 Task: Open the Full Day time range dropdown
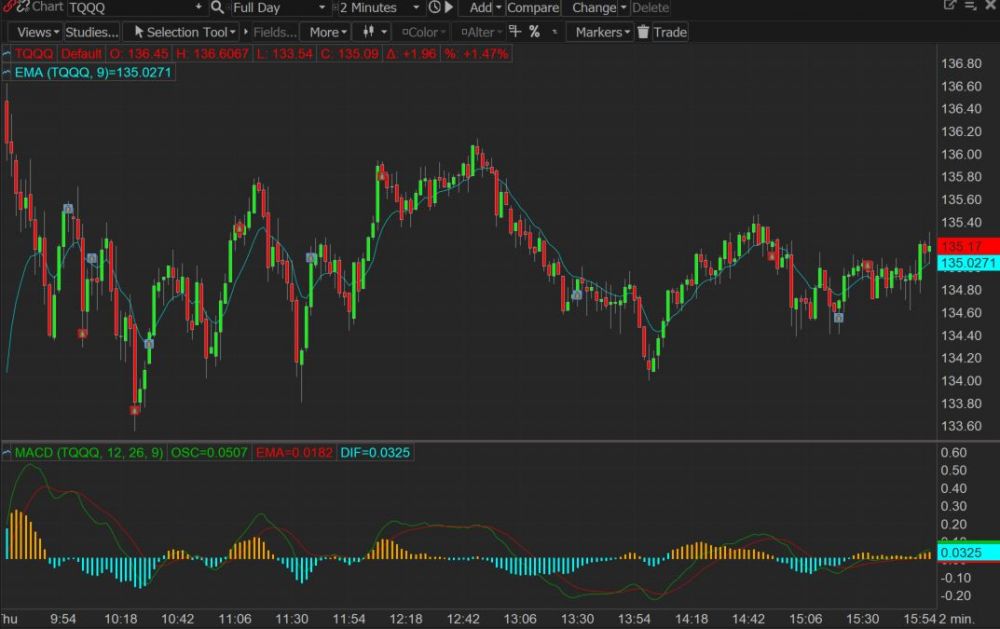coord(279,7)
